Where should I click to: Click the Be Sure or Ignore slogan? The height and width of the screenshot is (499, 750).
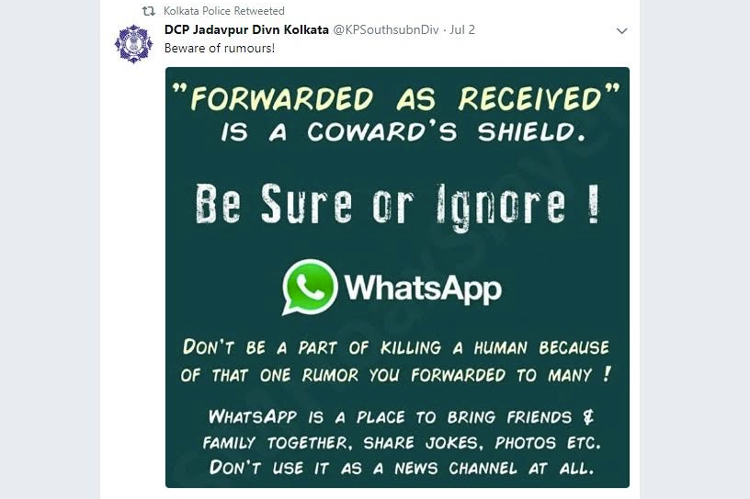[397, 204]
